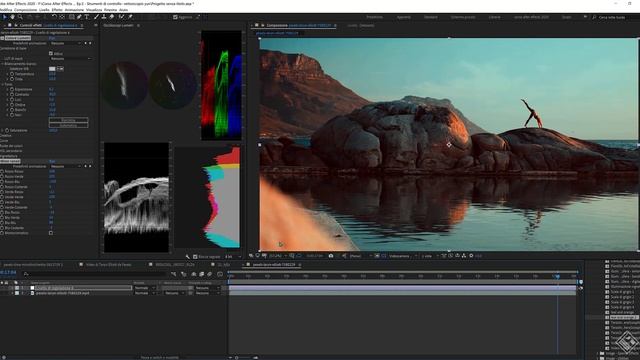Click Ripristina button under Tono
This screenshot has width=640, height=360.
click(x=68, y=120)
